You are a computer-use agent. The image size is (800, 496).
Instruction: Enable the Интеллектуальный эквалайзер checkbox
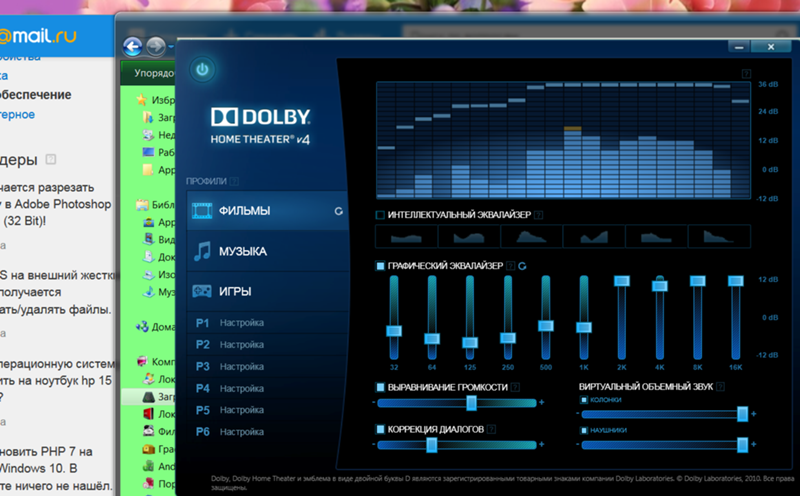click(380, 215)
